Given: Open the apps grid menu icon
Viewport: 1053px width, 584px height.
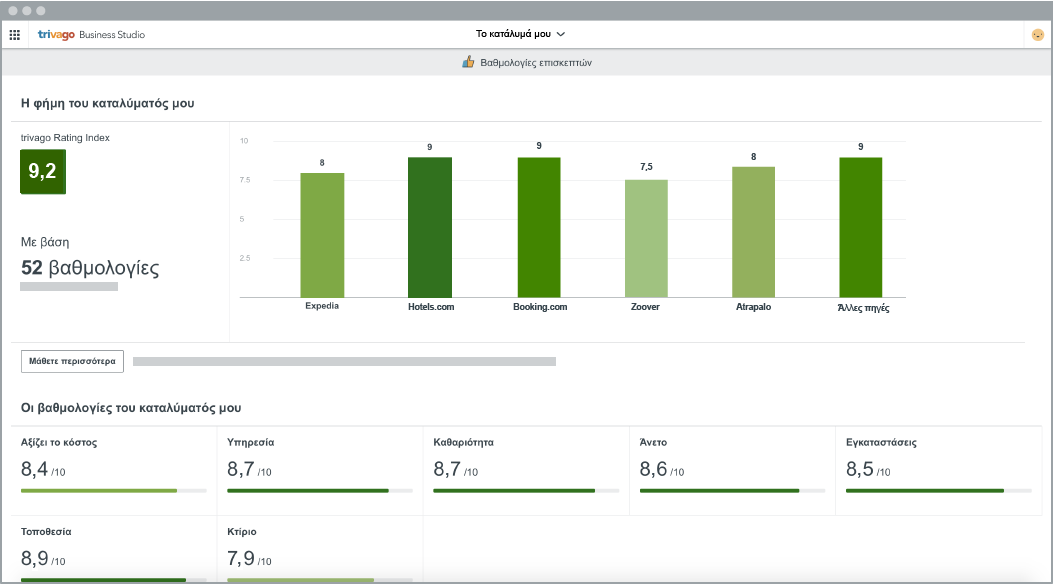Looking at the screenshot, I should pyautogui.click(x=15, y=35).
